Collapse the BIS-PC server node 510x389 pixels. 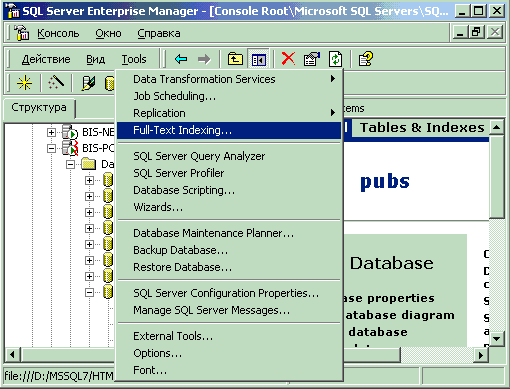pyautogui.click(x=51, y=148)
